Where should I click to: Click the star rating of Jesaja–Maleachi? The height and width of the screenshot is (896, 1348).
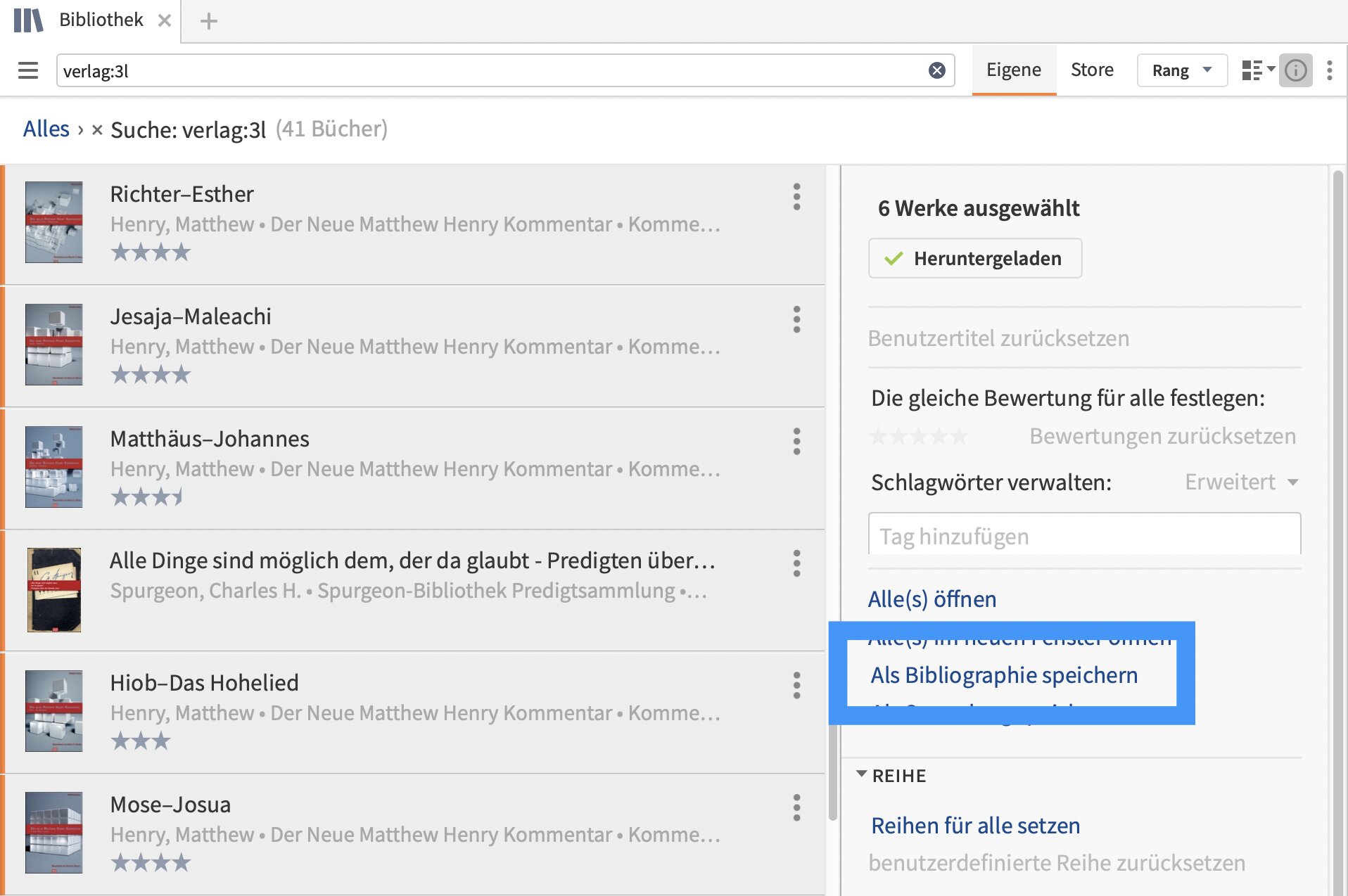coord(151,374)
